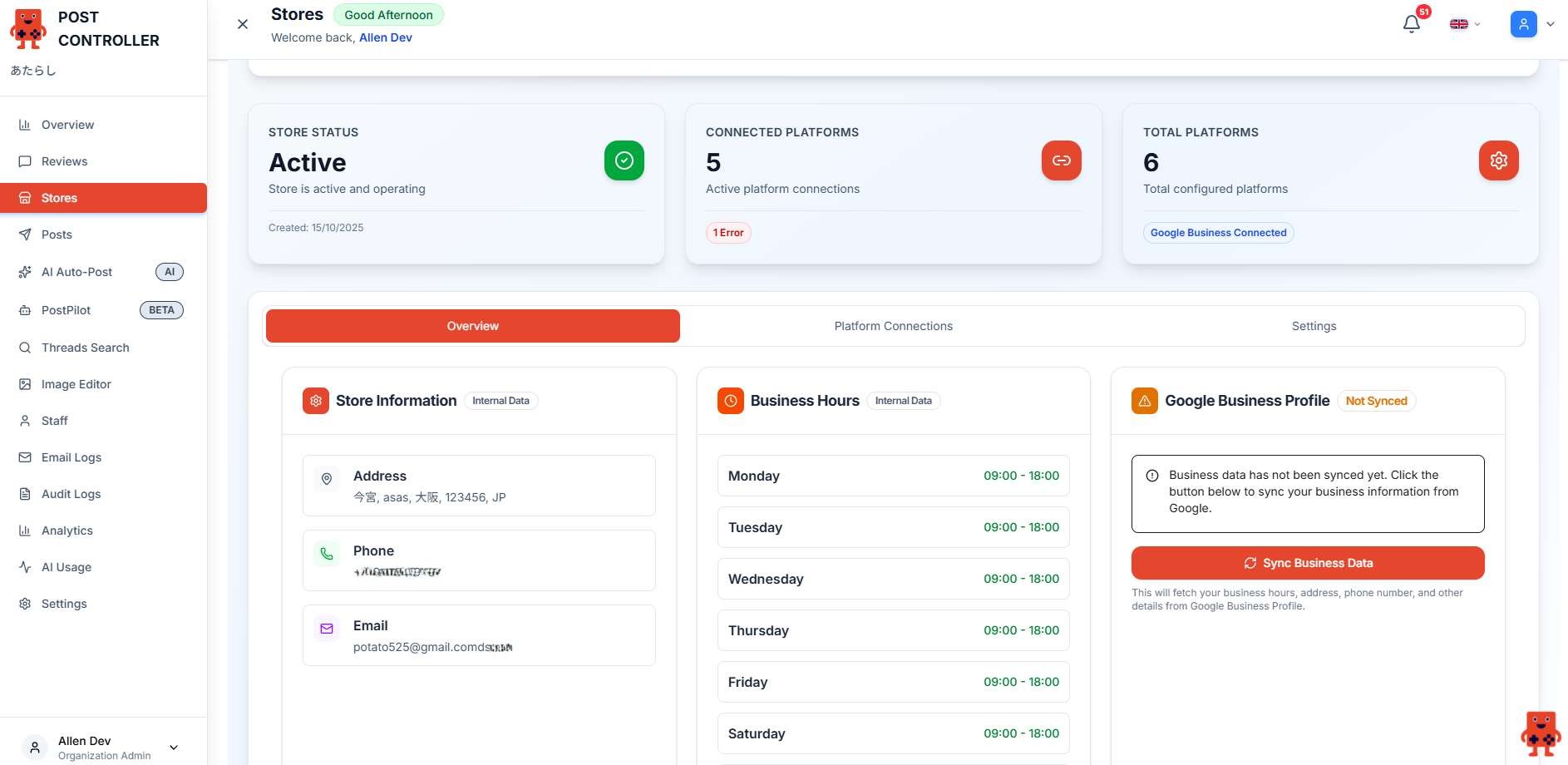Click the Post Controller logo
1568x765 pixels.
[28, 29]
